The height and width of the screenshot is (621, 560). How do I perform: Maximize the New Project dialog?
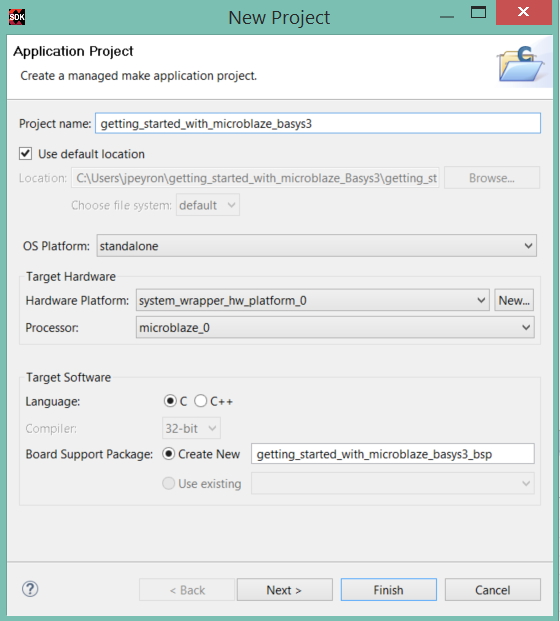point(478,13)
